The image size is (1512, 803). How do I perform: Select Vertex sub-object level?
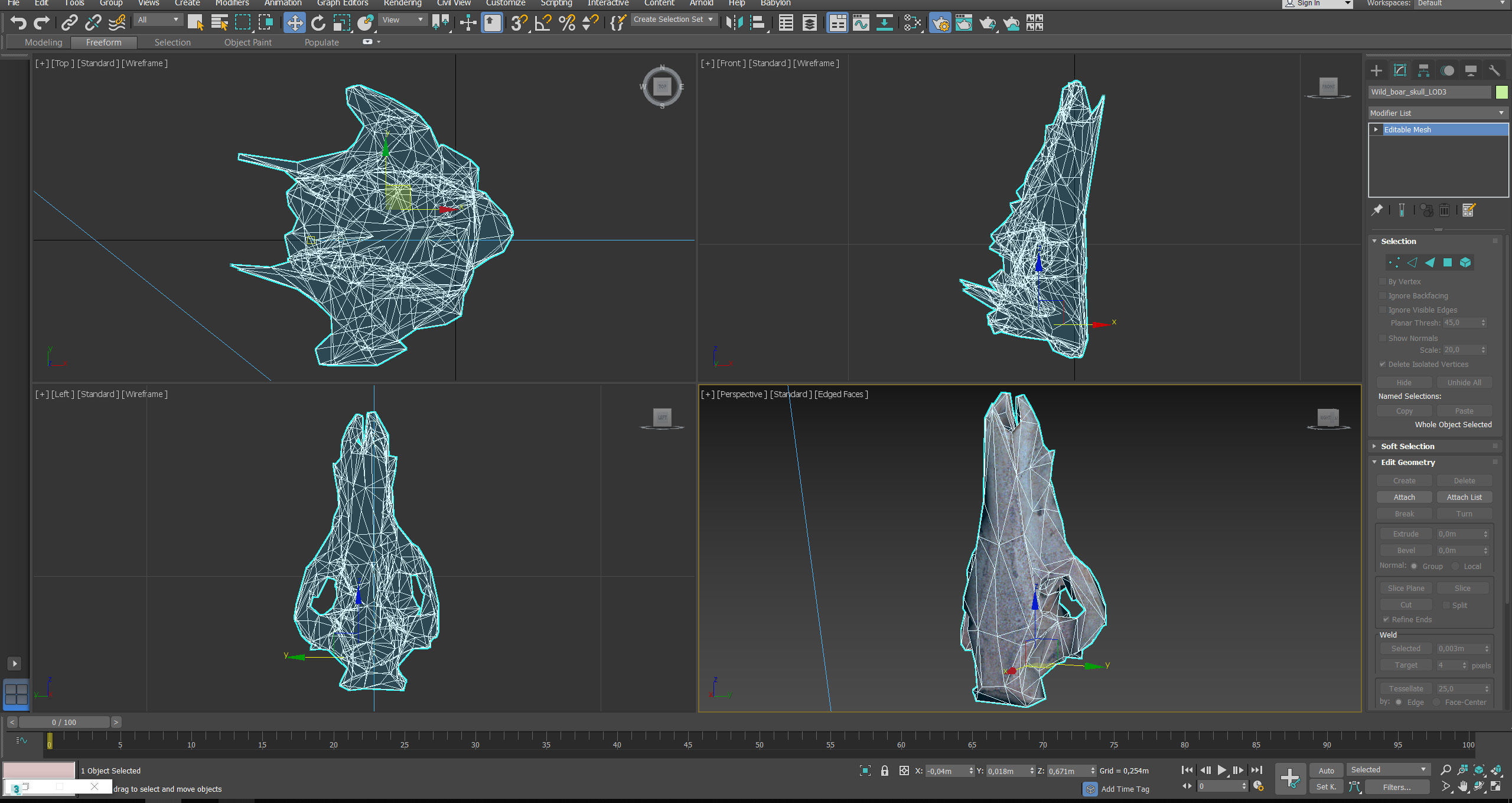1394,262
